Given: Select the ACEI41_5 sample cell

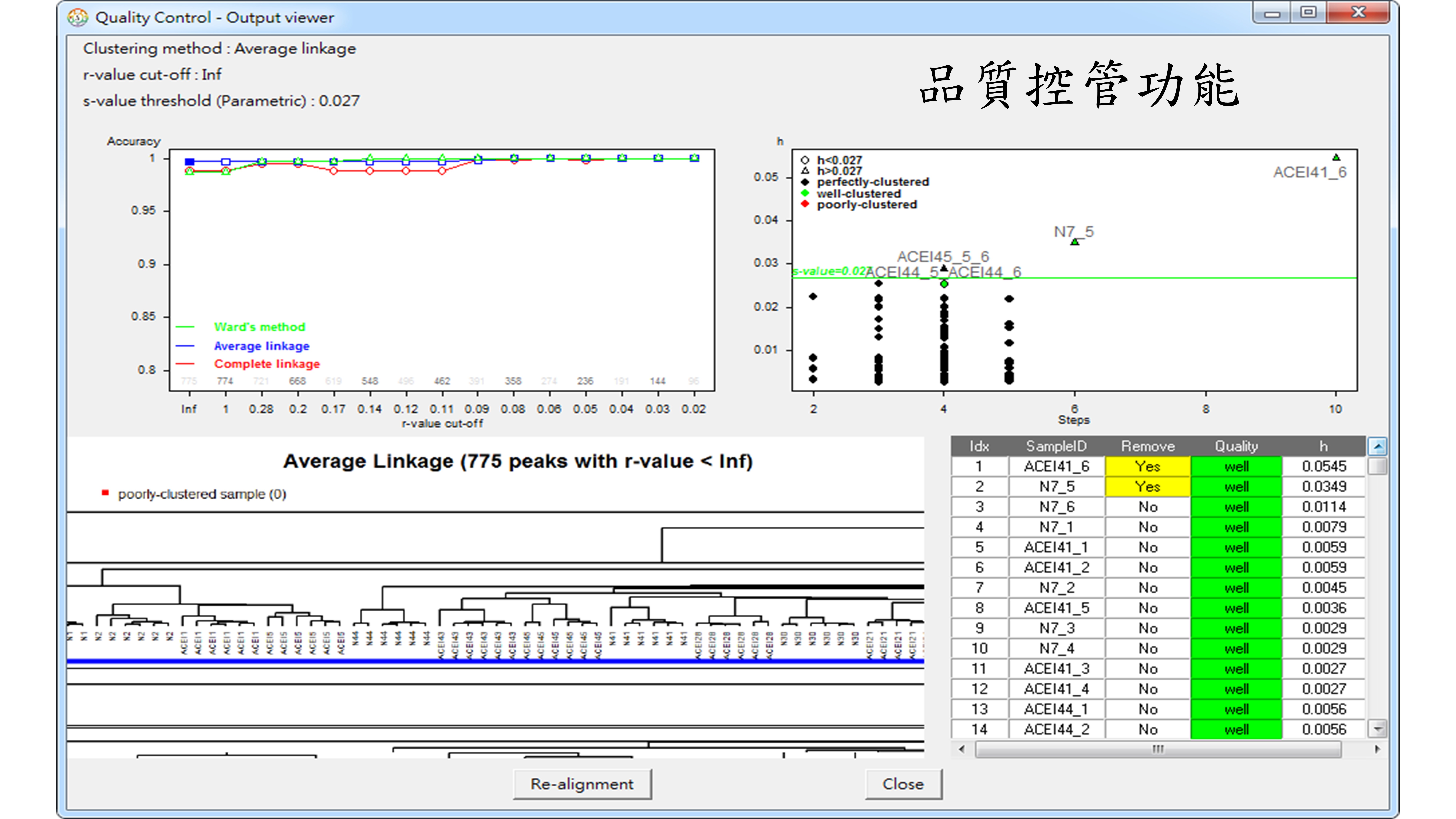Looking at the screenshot, I should 1056,608.
